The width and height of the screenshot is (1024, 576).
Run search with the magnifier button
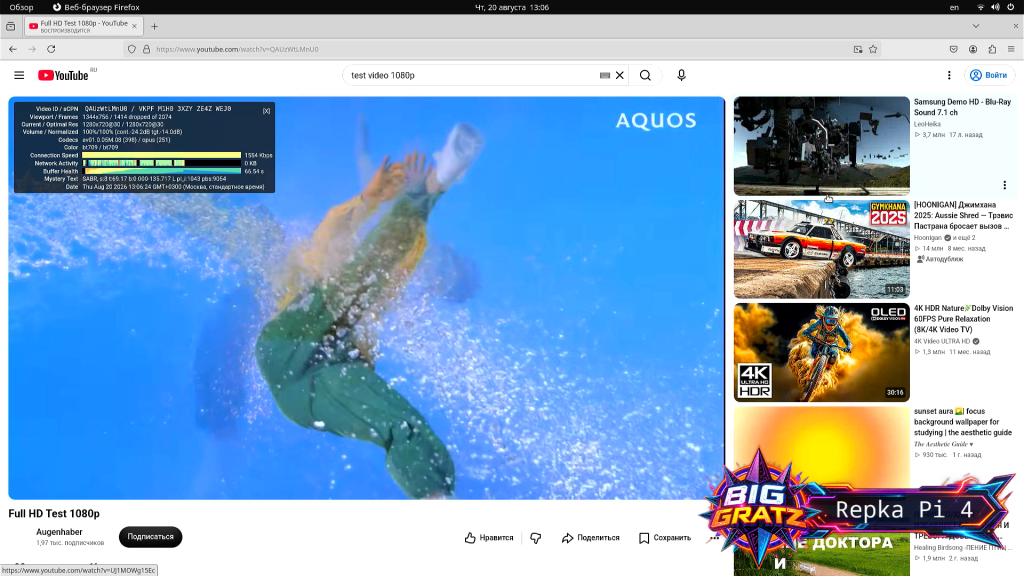click(645, 75)
